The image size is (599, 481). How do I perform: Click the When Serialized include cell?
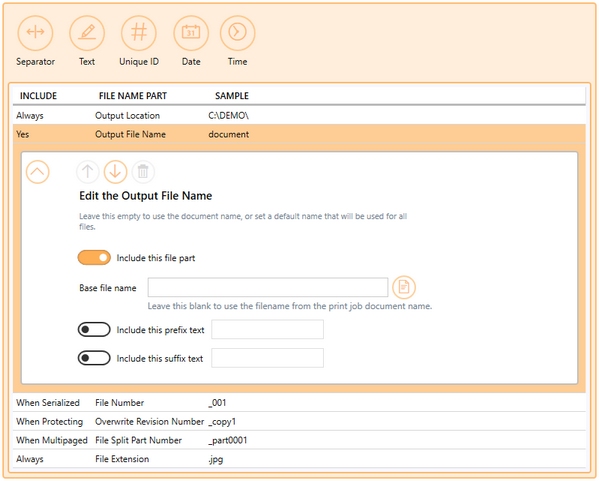[48, 403]
